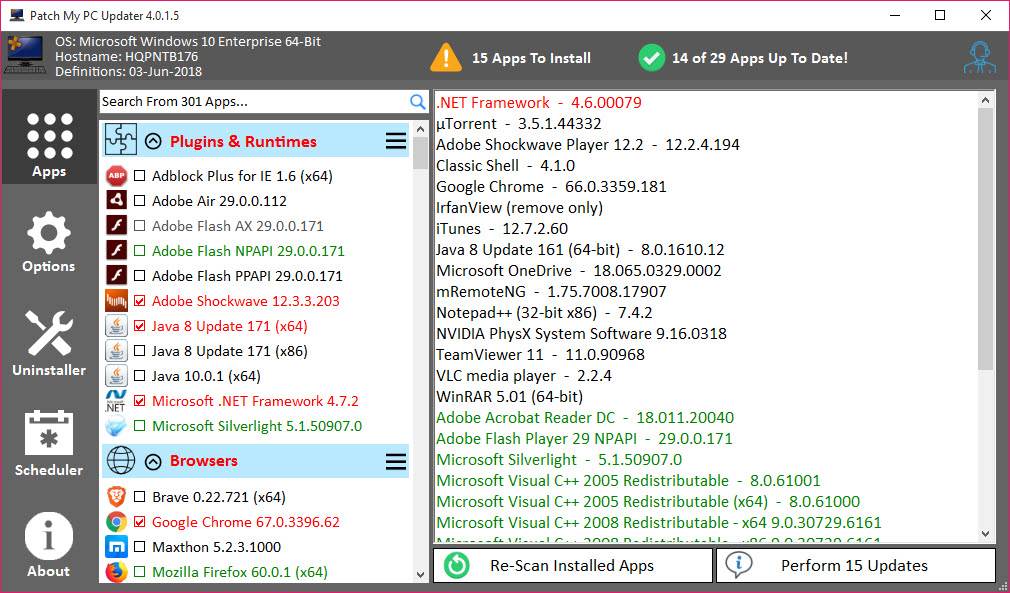Click the Browsers globe icon
This screenshot has width=1010, height=593.
120,460
